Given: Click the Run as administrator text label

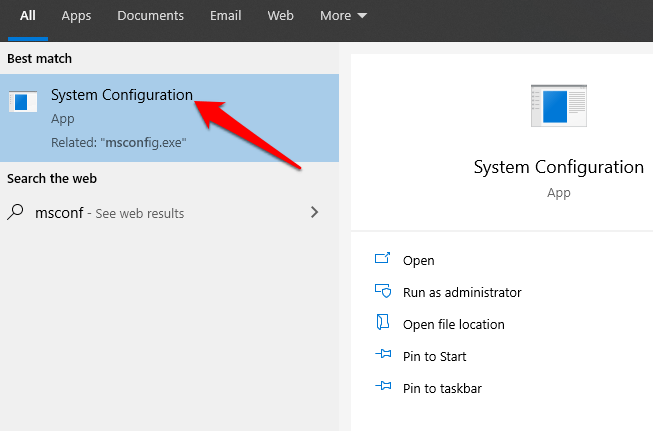Looking at the screenshot, I should coord(462,292).
